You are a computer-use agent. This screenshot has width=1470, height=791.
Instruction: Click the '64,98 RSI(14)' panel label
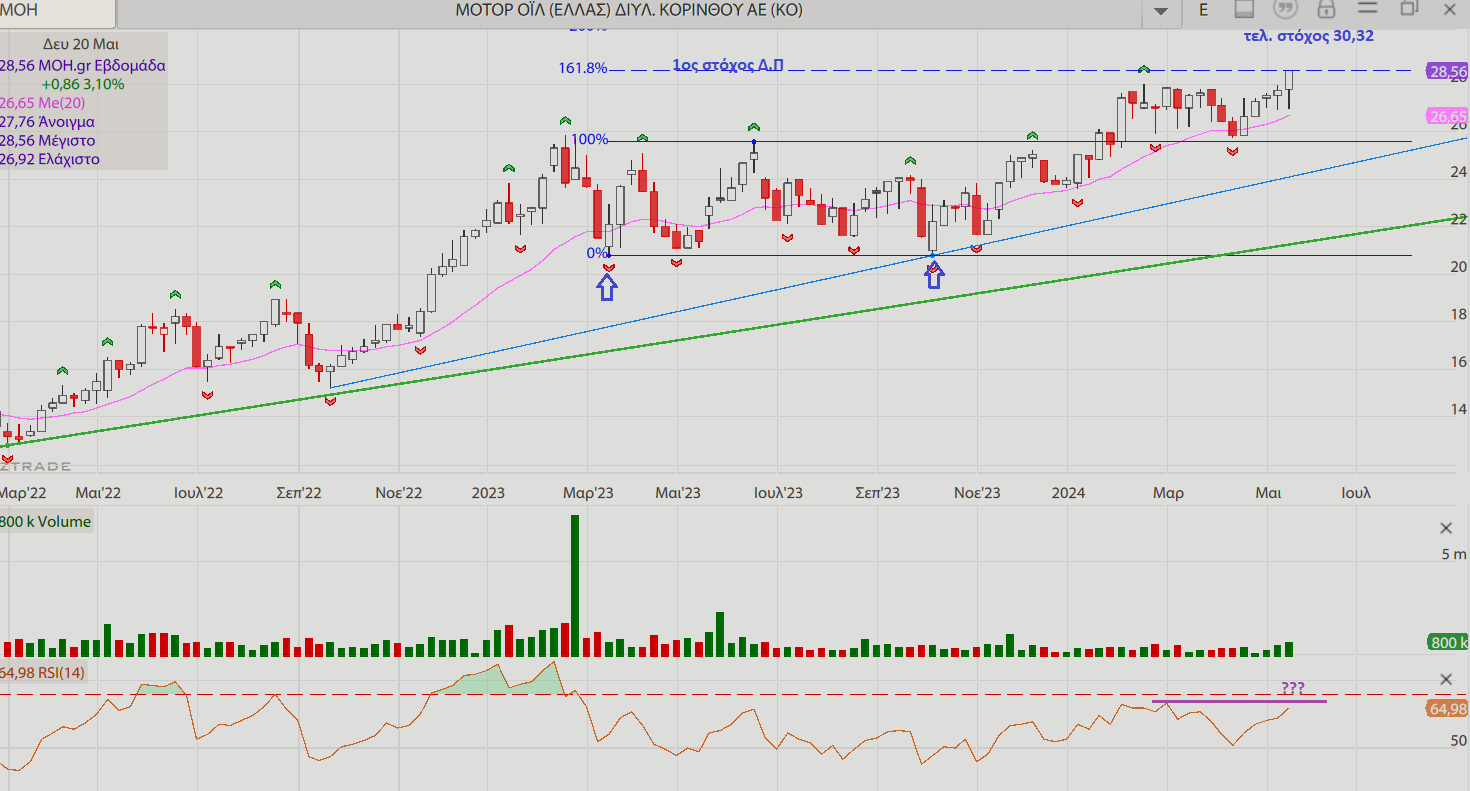43,672
